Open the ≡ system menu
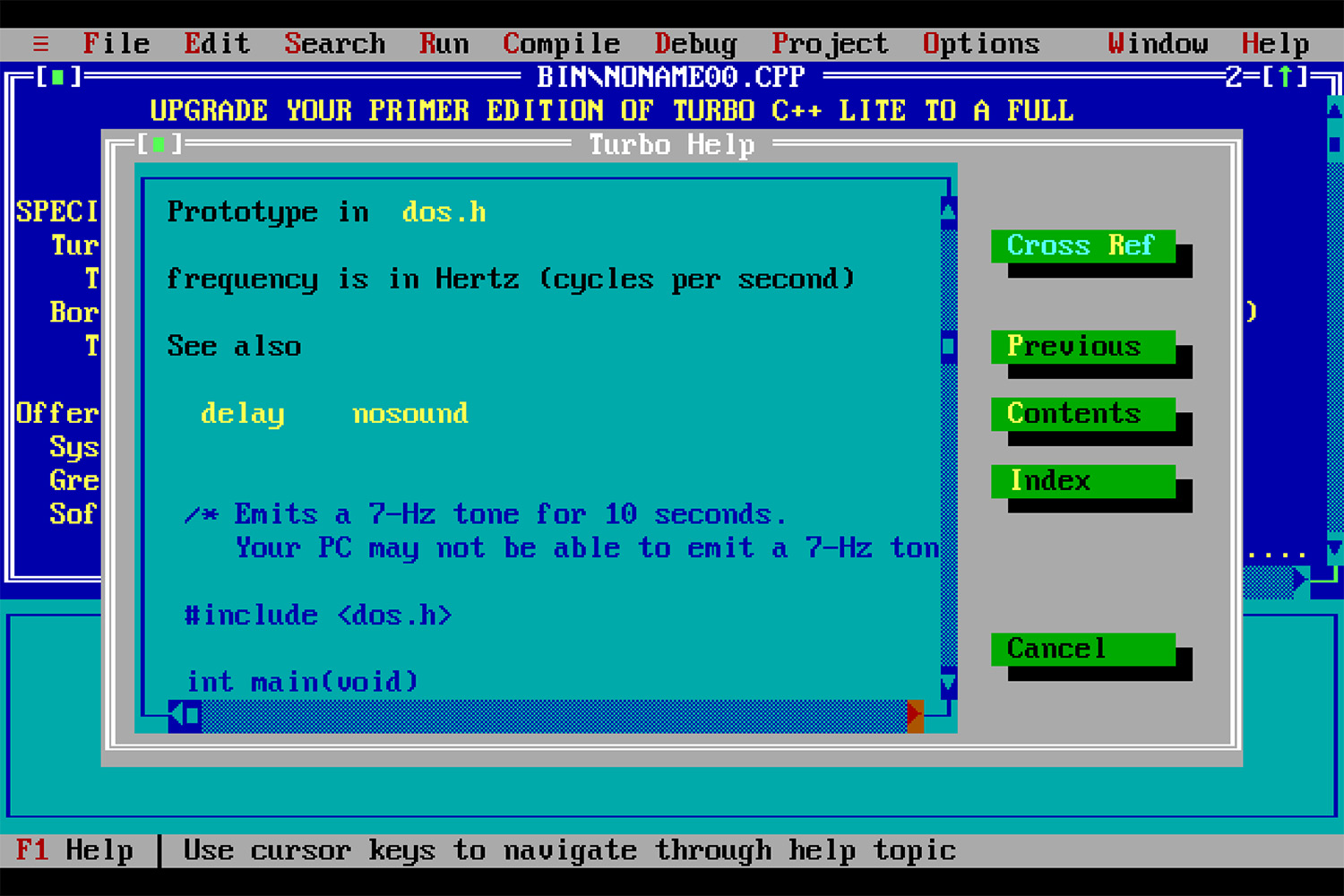Viewport: 1344px width, 896px height. point(40,44)
